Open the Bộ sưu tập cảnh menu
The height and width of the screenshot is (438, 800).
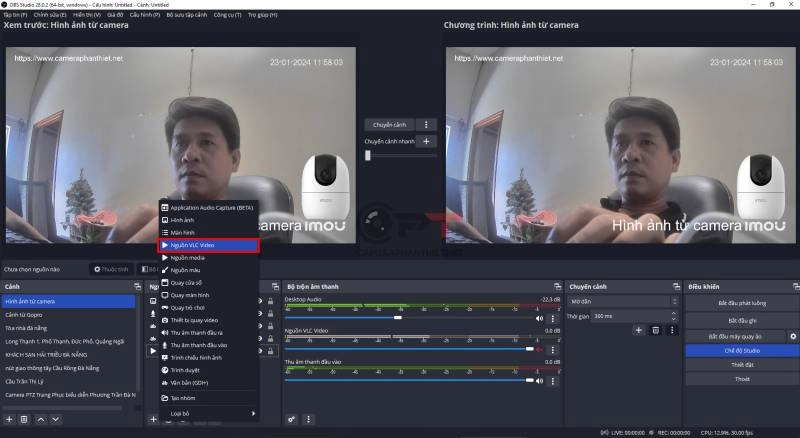coord(187,15)
